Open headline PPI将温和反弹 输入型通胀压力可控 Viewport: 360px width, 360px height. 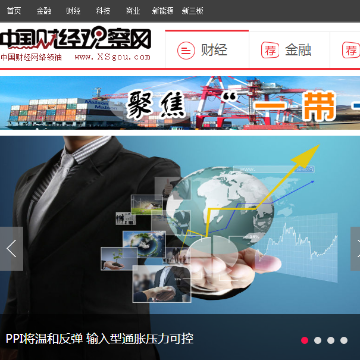(x=99, y=339)
